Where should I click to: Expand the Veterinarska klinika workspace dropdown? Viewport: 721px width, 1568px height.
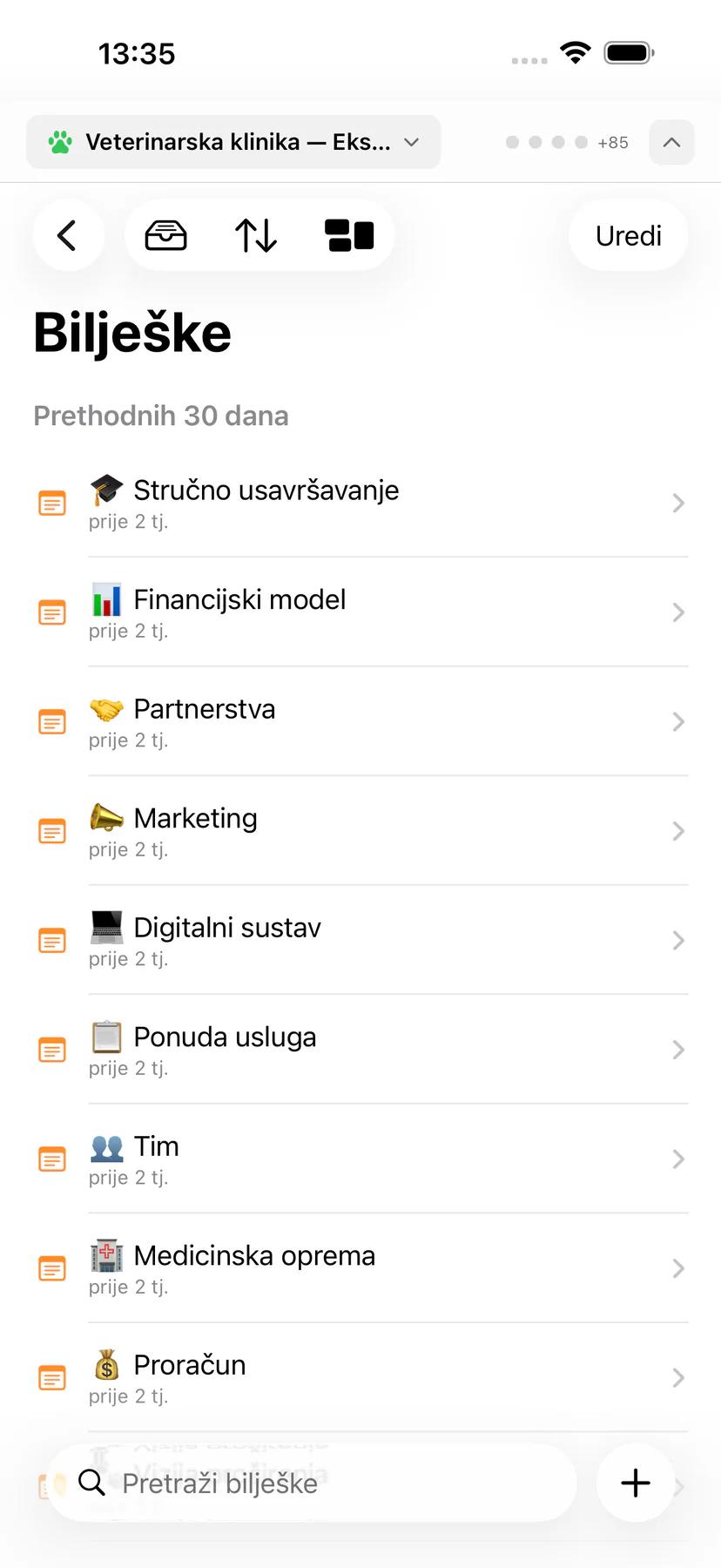click(233, 142)
